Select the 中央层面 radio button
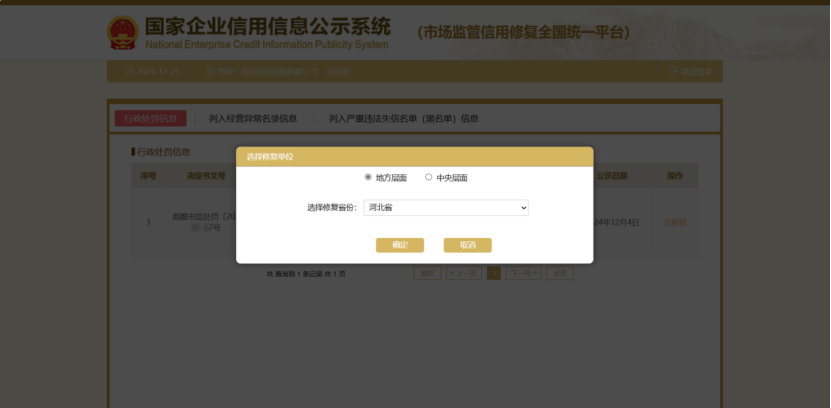The width and height of the screenshot is (831, 408). 428,178
